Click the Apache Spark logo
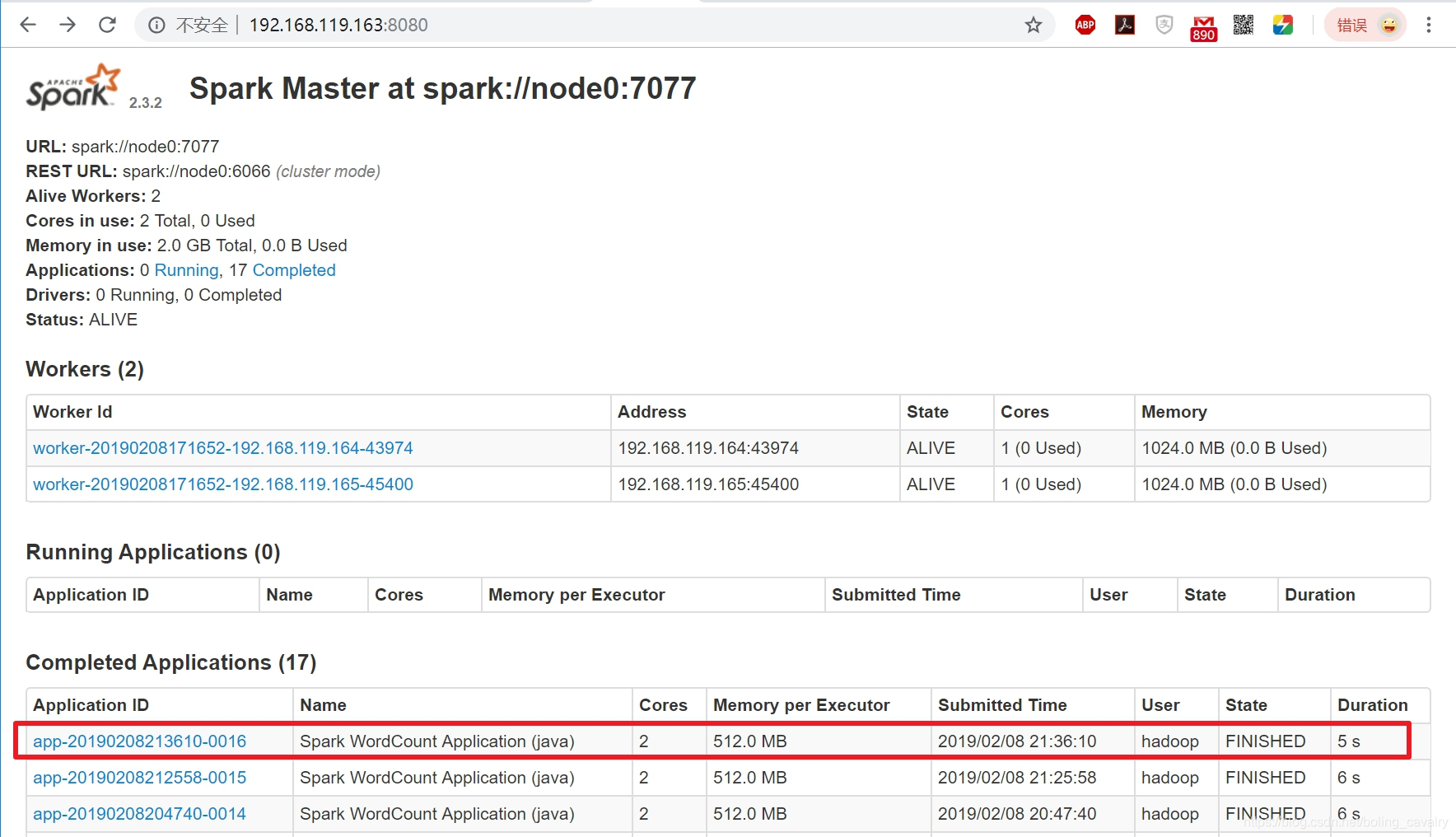This screenshot has height=837, width=1456. pos(72,87)
